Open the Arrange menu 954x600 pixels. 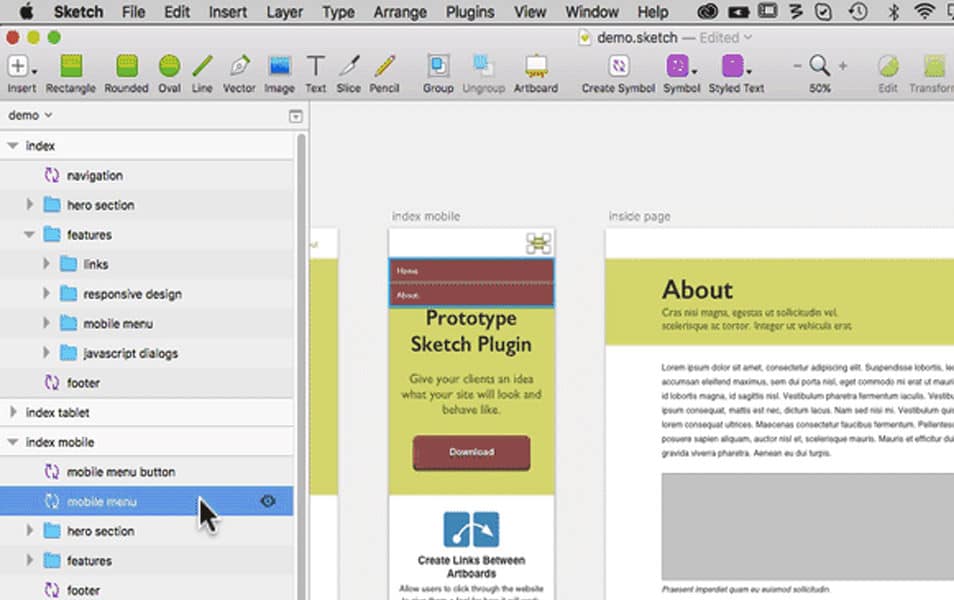[x=402, y=12]
